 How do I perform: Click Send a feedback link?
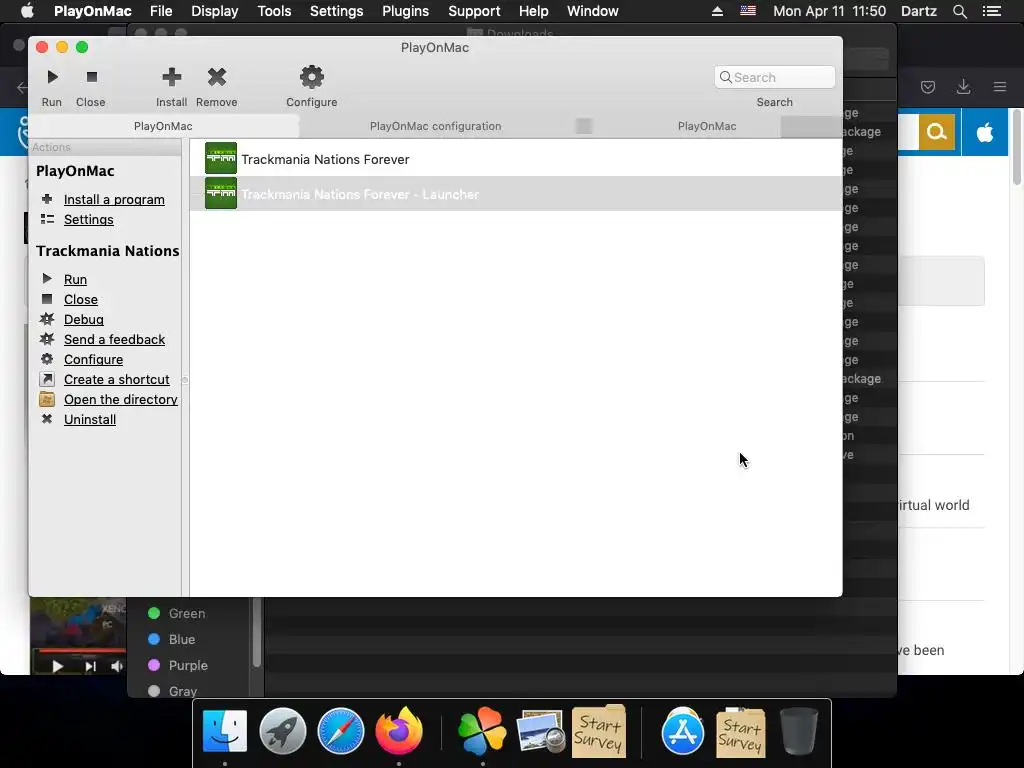(x=114, y=340)
